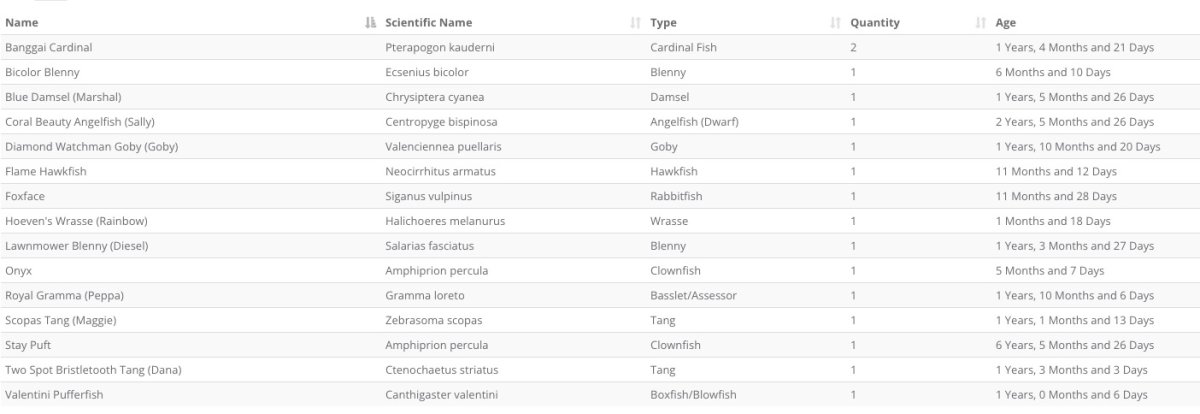Click the Type column sort arrows icon
1200x414 pixels.
[836, 23]
